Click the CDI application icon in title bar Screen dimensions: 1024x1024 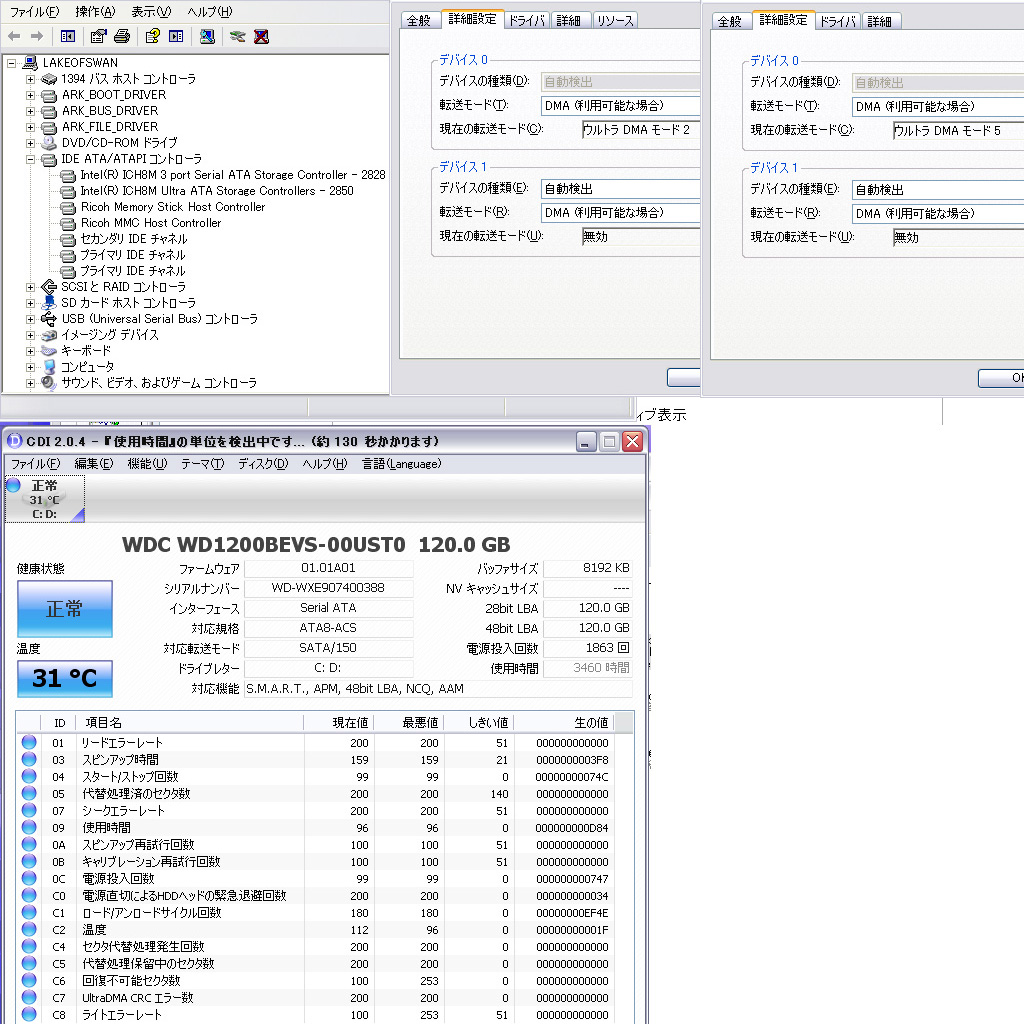coord(14,441)
